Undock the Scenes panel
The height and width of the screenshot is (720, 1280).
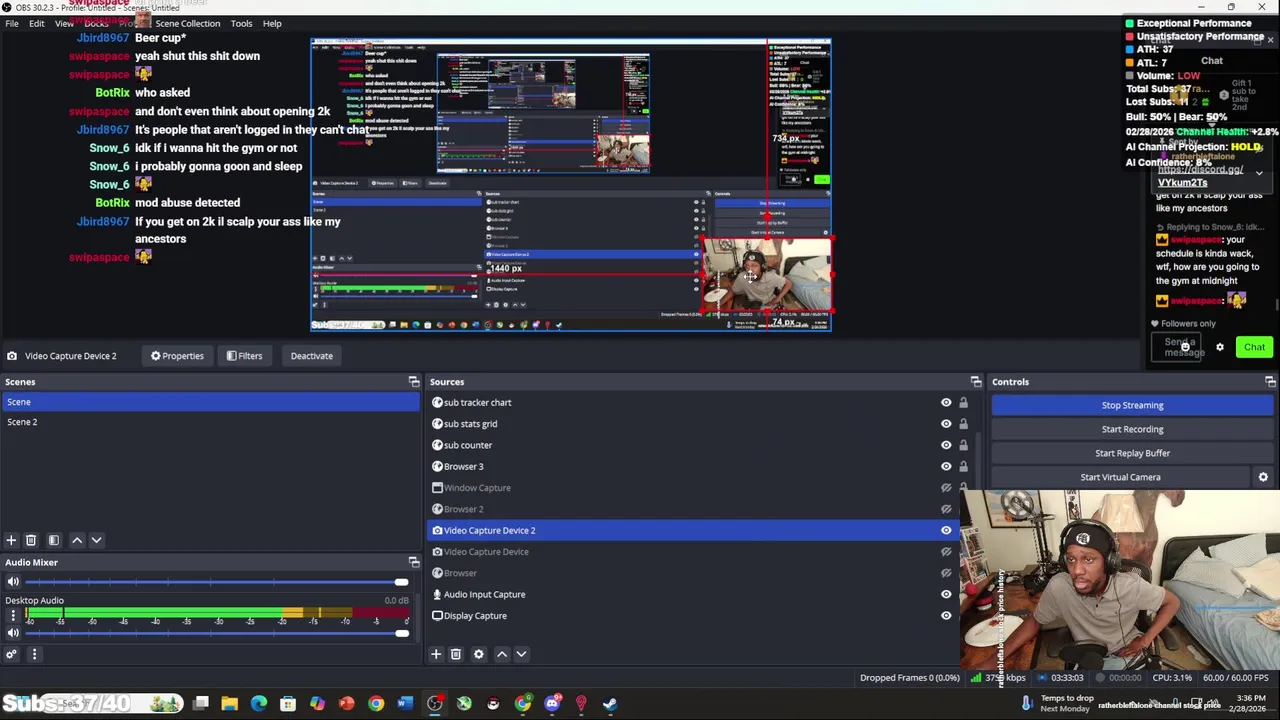coord(414,382)
